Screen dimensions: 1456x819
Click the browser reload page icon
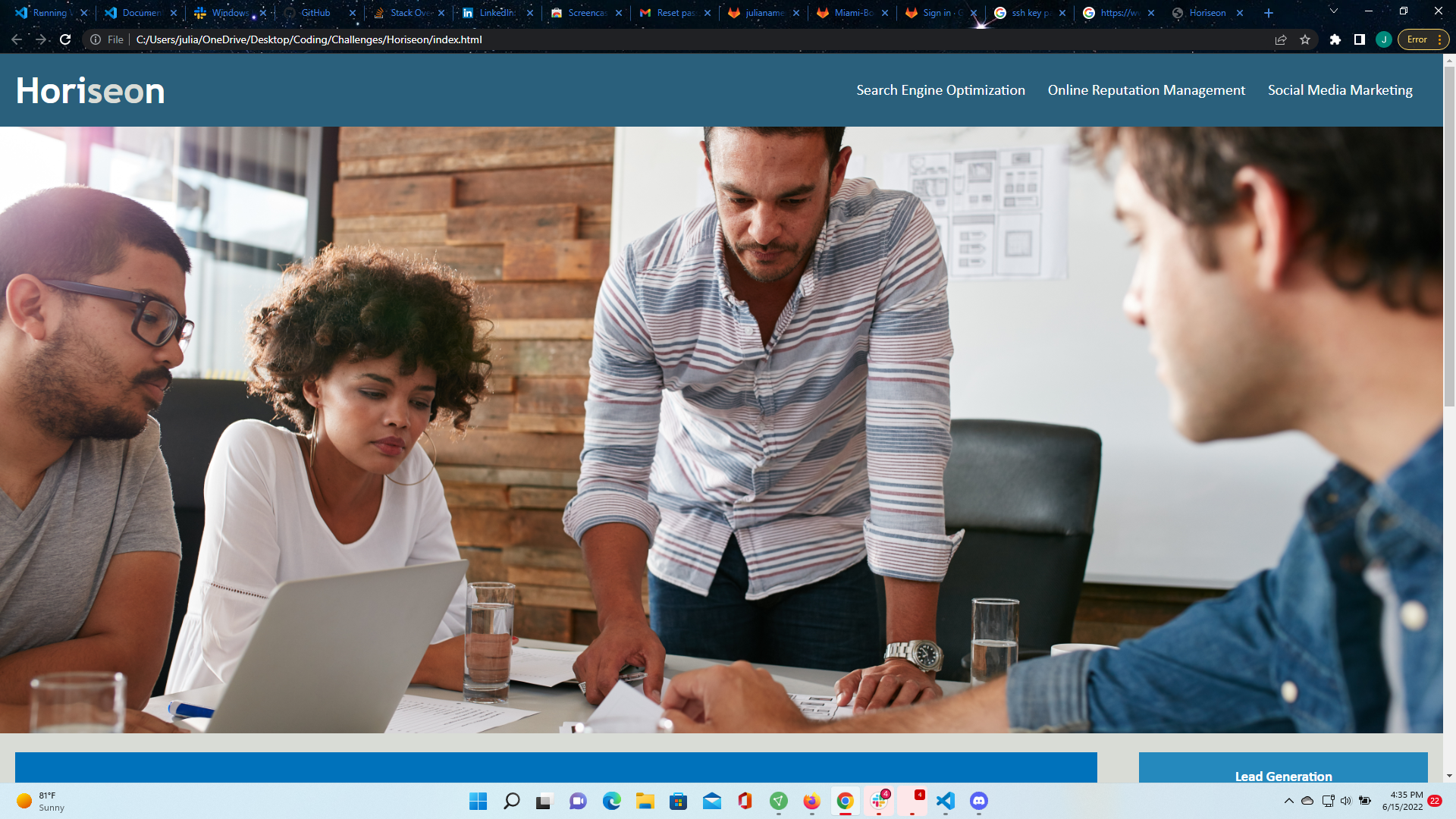[65, 39]
